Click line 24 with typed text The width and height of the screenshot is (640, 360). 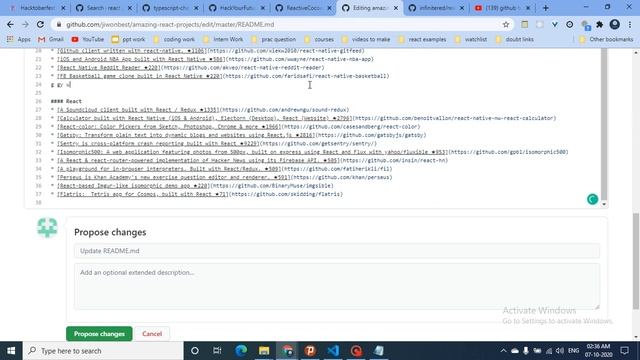click(61, 84)
